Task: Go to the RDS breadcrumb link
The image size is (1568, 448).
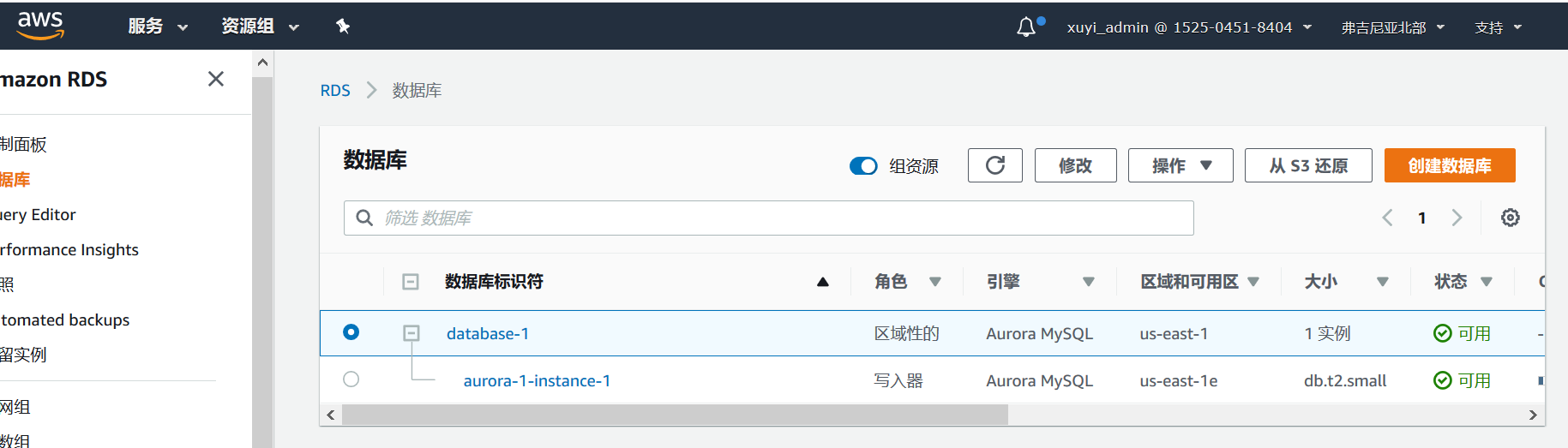Action: pyautogui.click(x=335, y=90)
